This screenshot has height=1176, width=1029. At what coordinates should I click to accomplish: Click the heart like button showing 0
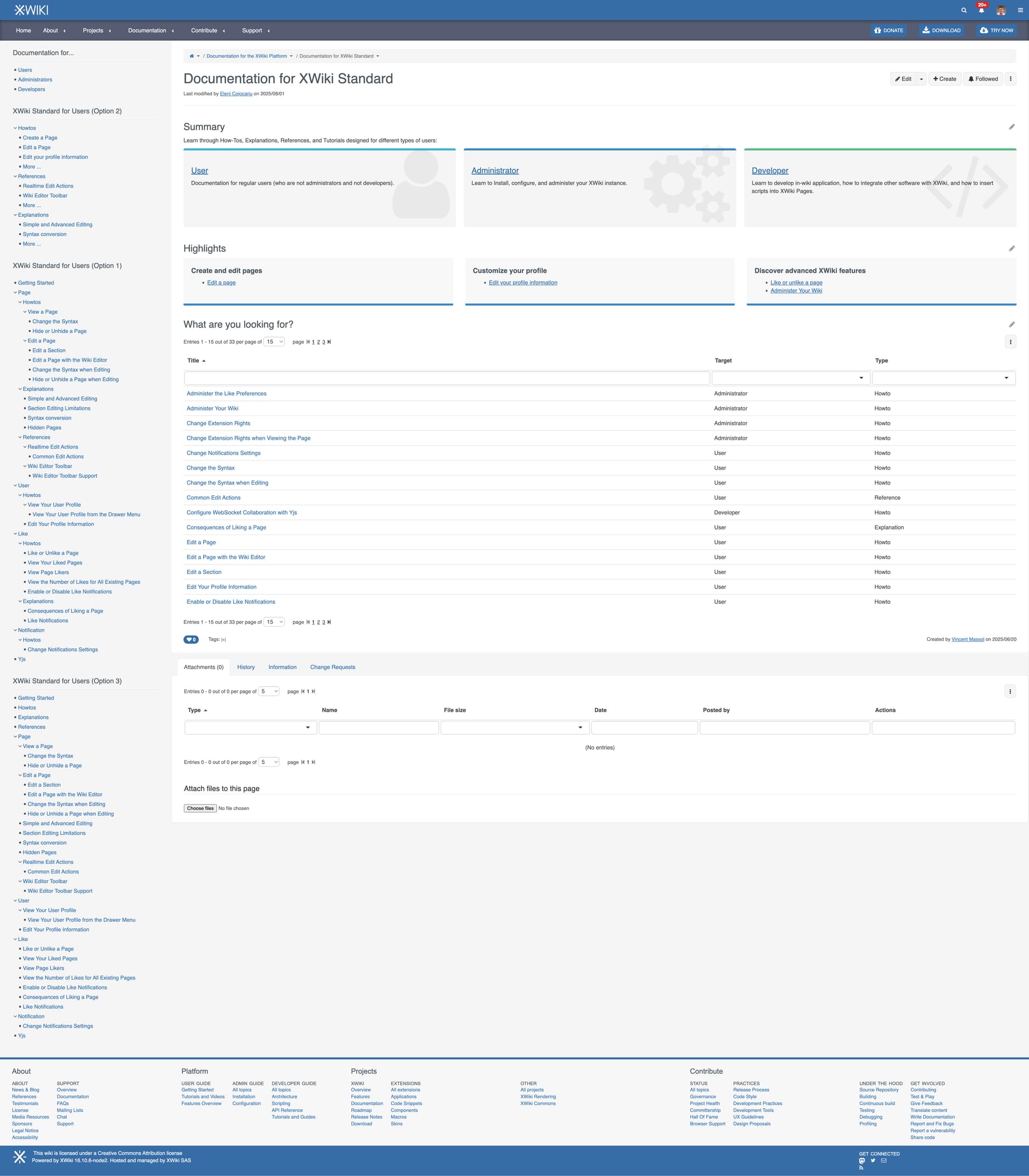[x=191, y=639]
